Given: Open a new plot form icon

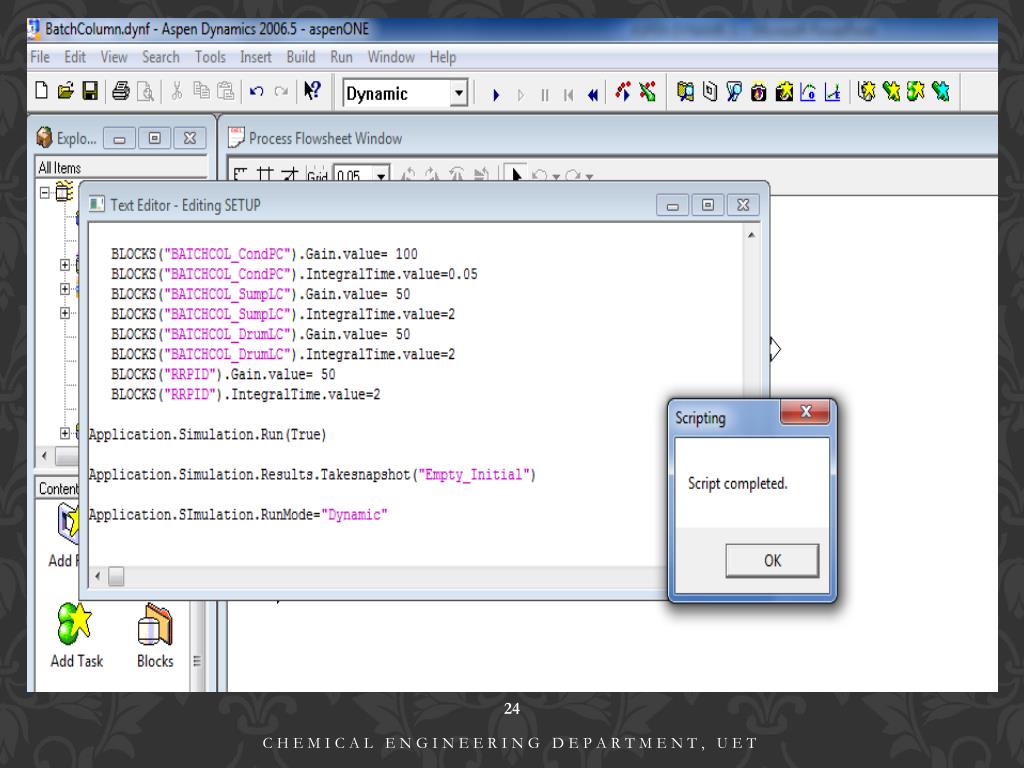Looking at the screenshot, I should 808,91.
